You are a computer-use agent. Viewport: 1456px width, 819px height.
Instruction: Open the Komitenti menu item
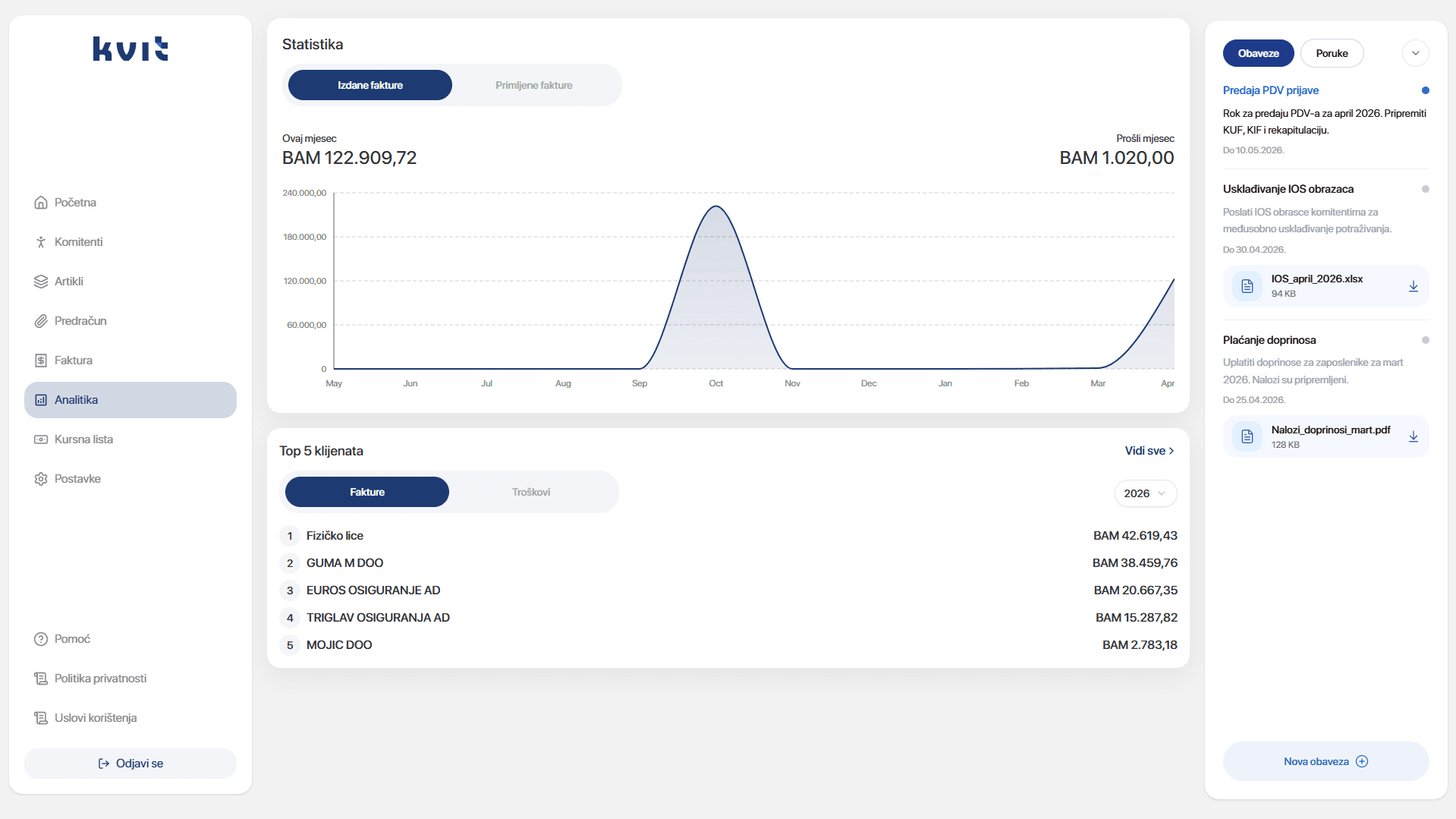(131, 242)
